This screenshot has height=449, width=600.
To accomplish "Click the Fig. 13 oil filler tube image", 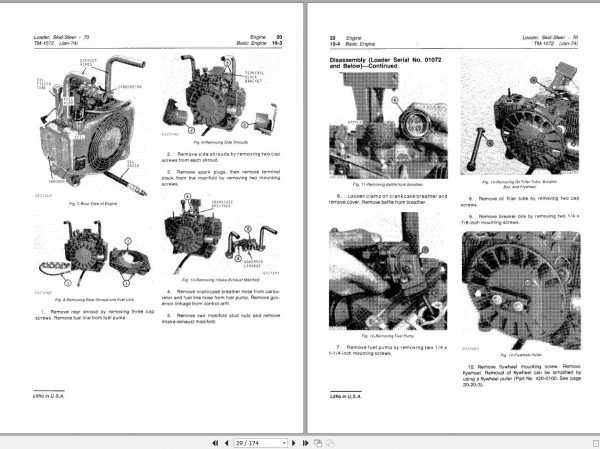I will pyautogui.click(x=520, y=116).
